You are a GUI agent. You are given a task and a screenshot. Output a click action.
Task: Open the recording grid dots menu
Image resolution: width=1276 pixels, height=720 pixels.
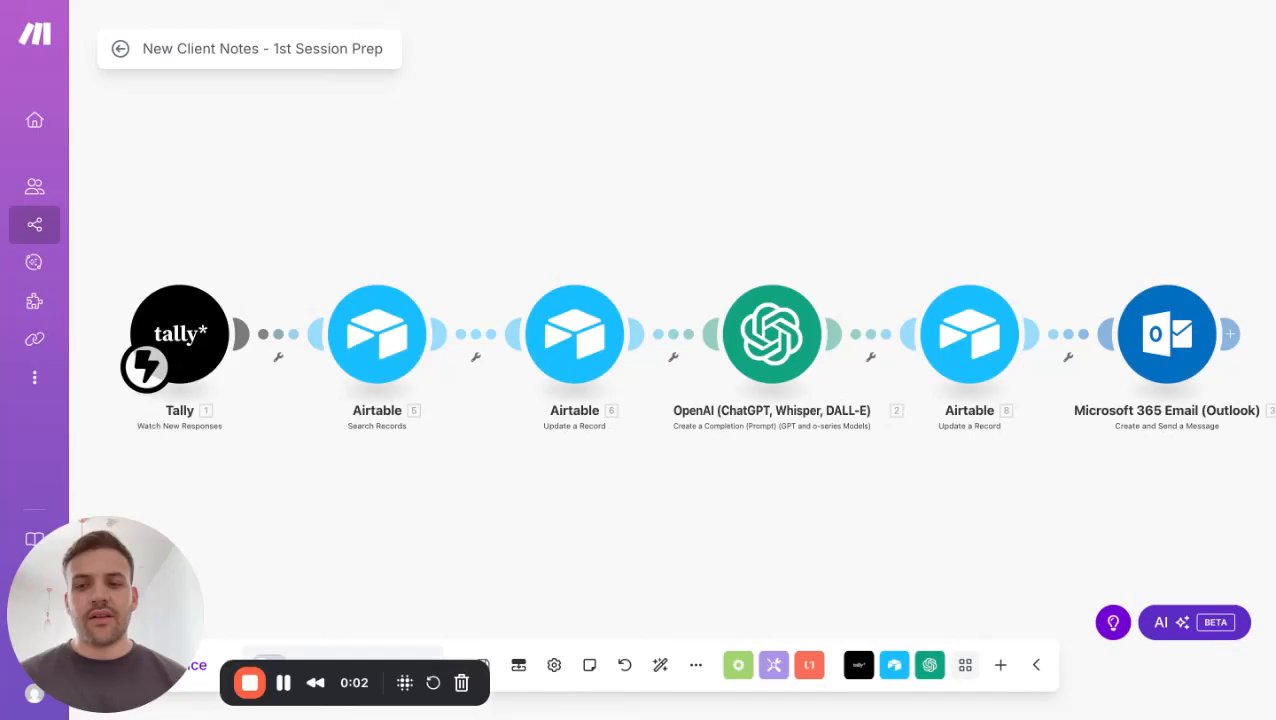tap(405, 683)
